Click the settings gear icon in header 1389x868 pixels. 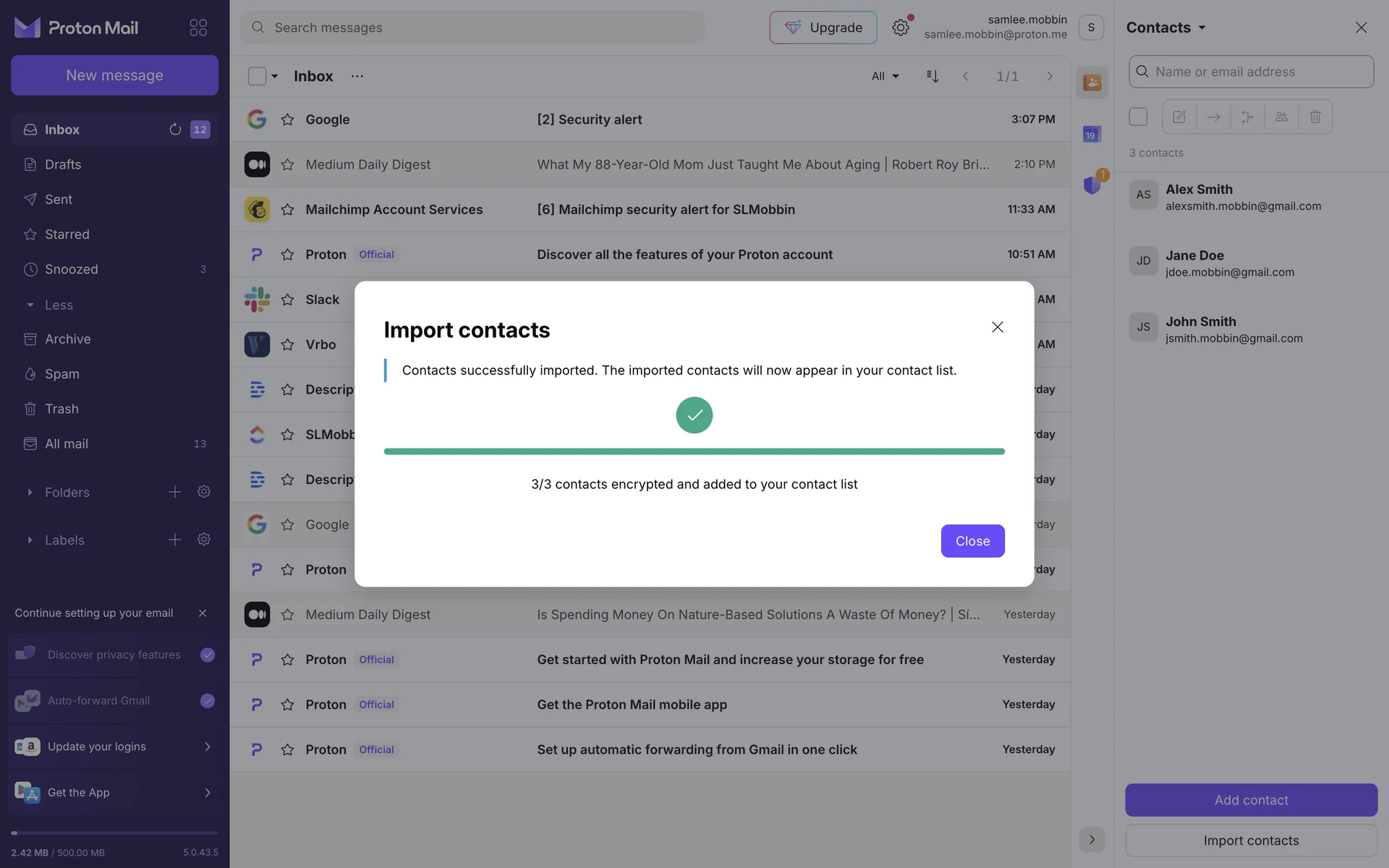[900, 27]
